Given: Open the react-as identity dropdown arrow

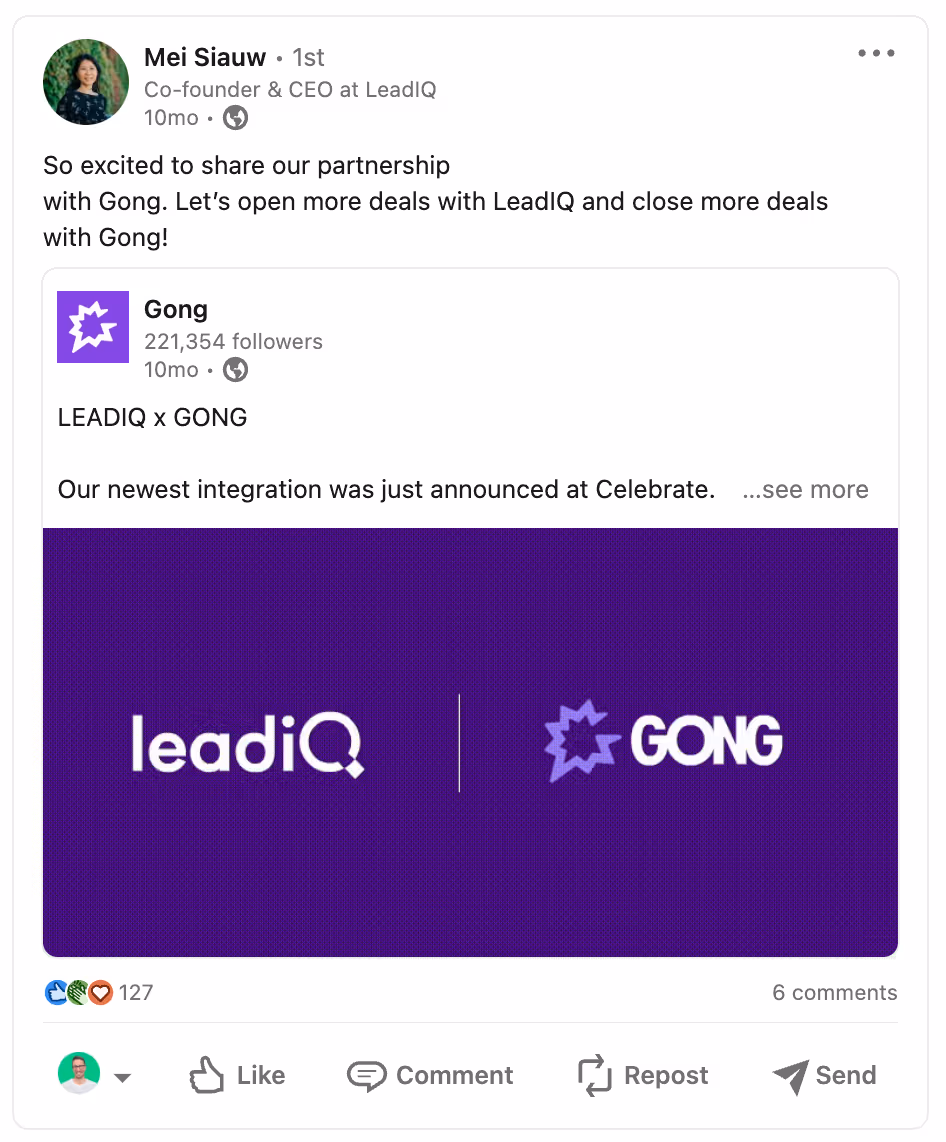Looking at the screenshot, I should tap(123, 1078).
